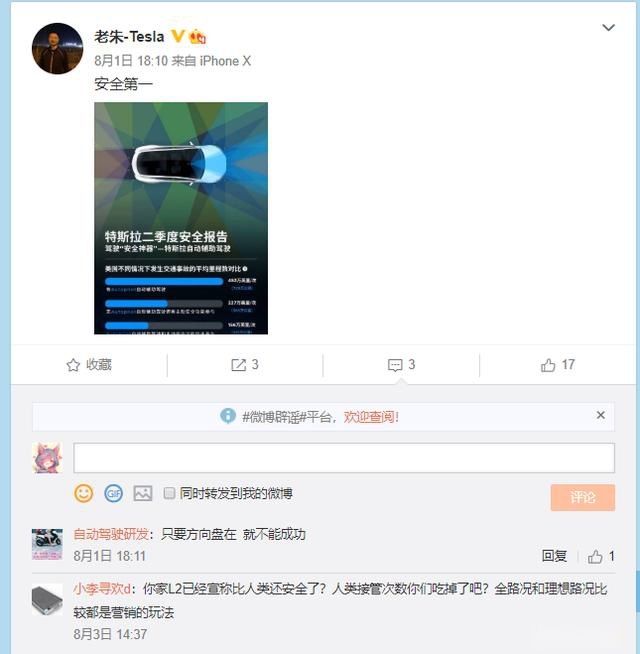Focus the comment text input box
The image size is (640, 654).
pos(344,458)
